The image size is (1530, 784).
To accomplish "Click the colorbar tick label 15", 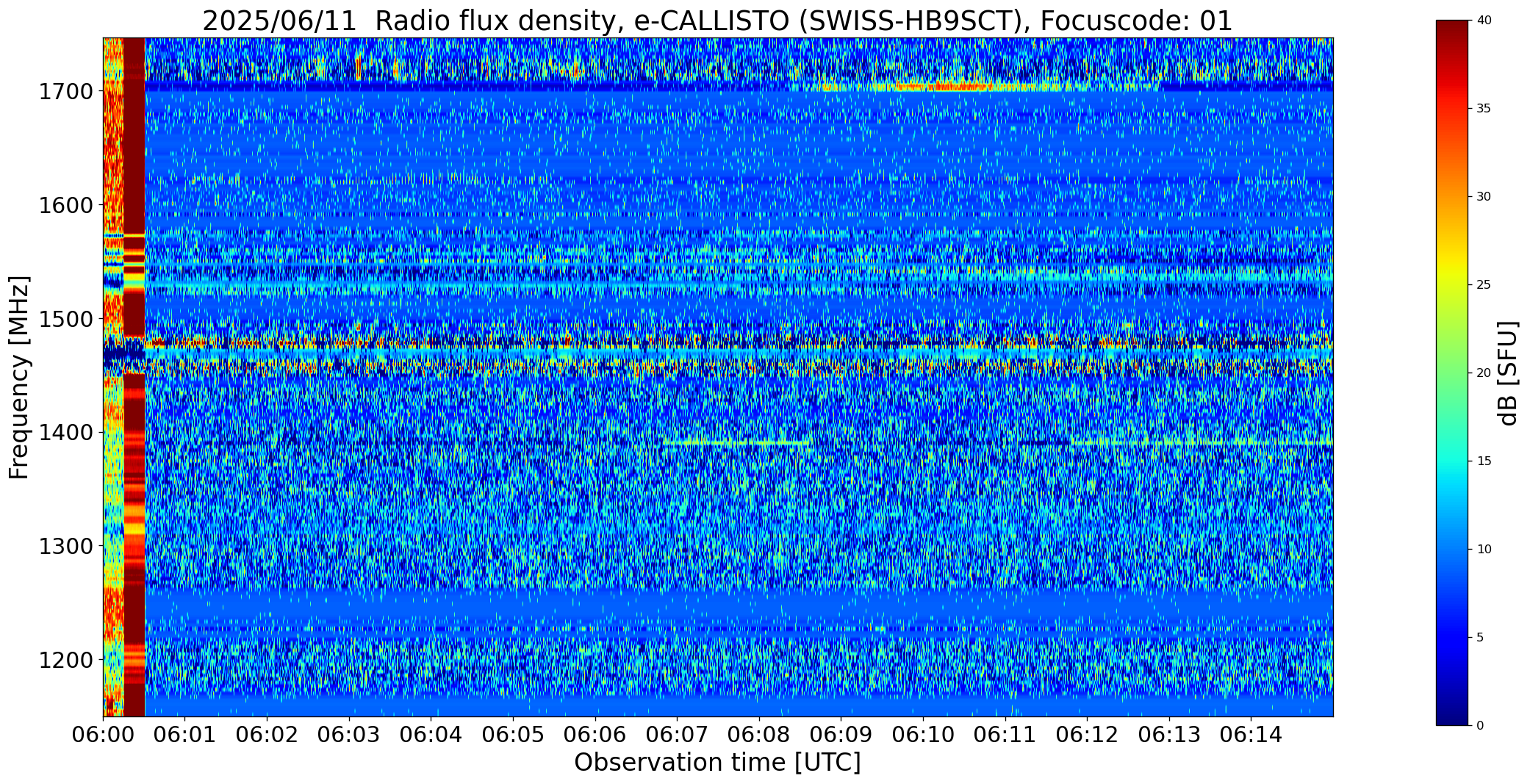I will [x=1484, y=461].
